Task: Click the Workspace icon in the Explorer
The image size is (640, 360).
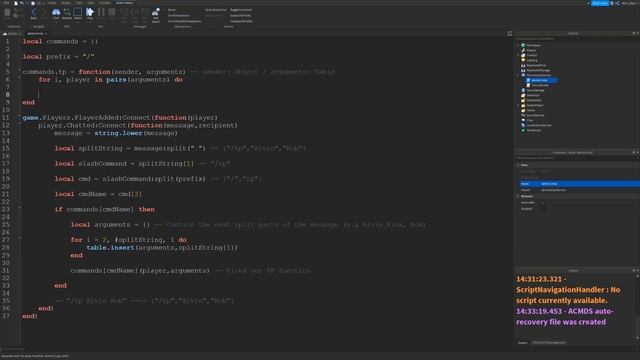Action: (x=523, y=45)
